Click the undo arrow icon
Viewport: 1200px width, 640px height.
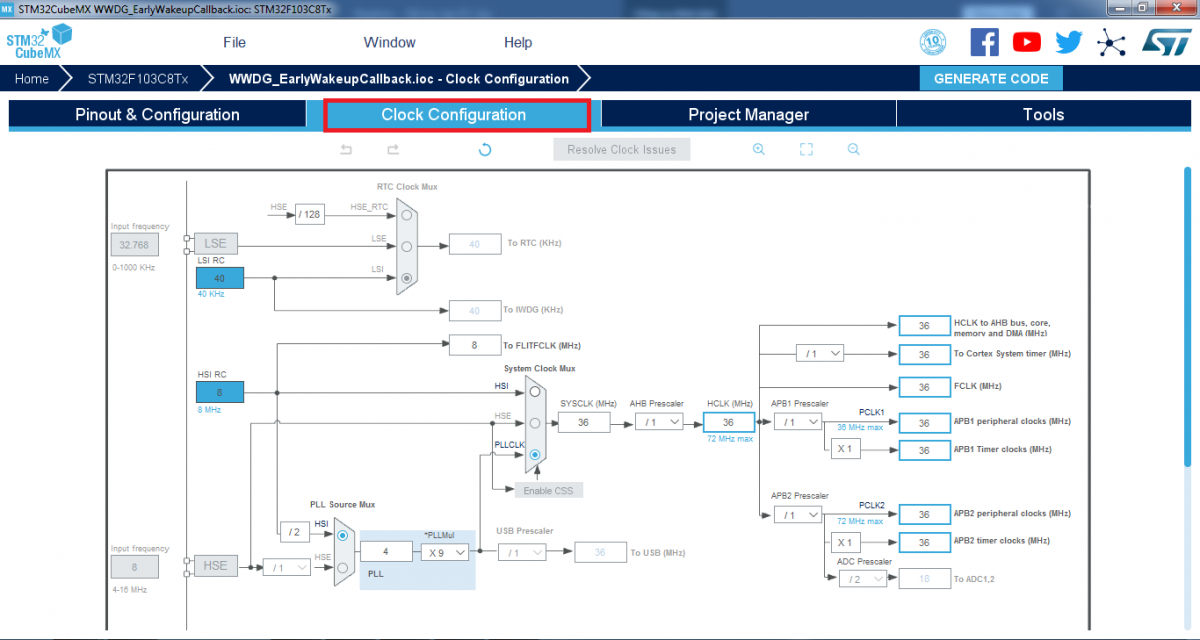[x=347, y=150]
